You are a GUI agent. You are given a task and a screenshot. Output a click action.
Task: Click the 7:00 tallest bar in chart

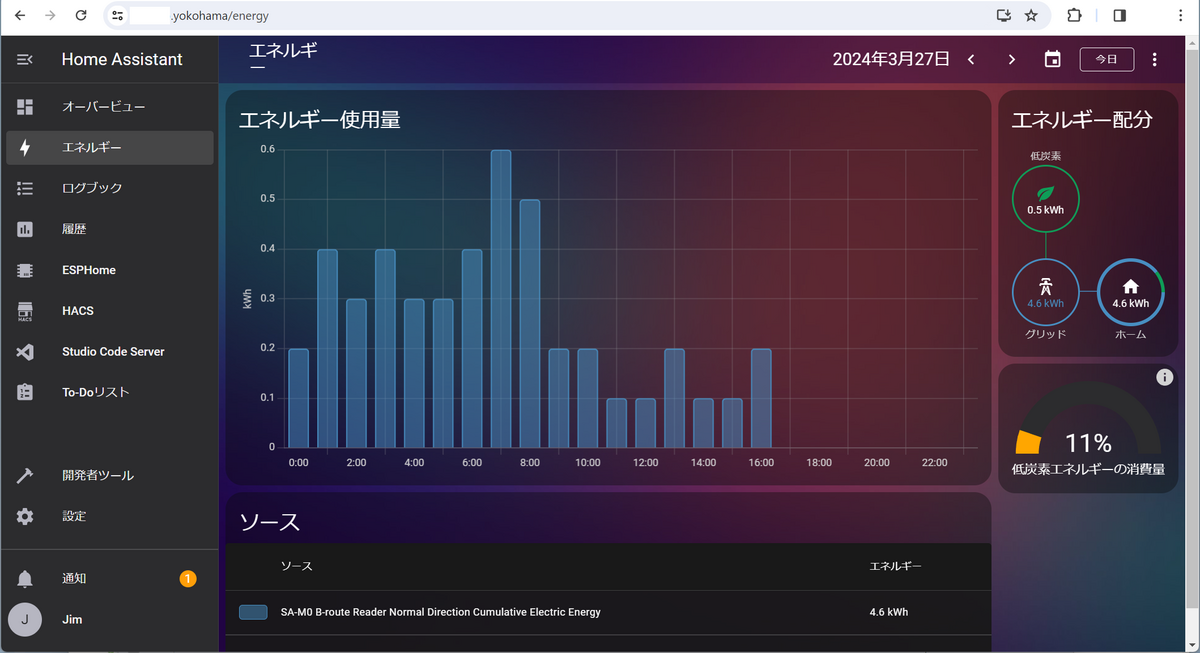[501, 298]
